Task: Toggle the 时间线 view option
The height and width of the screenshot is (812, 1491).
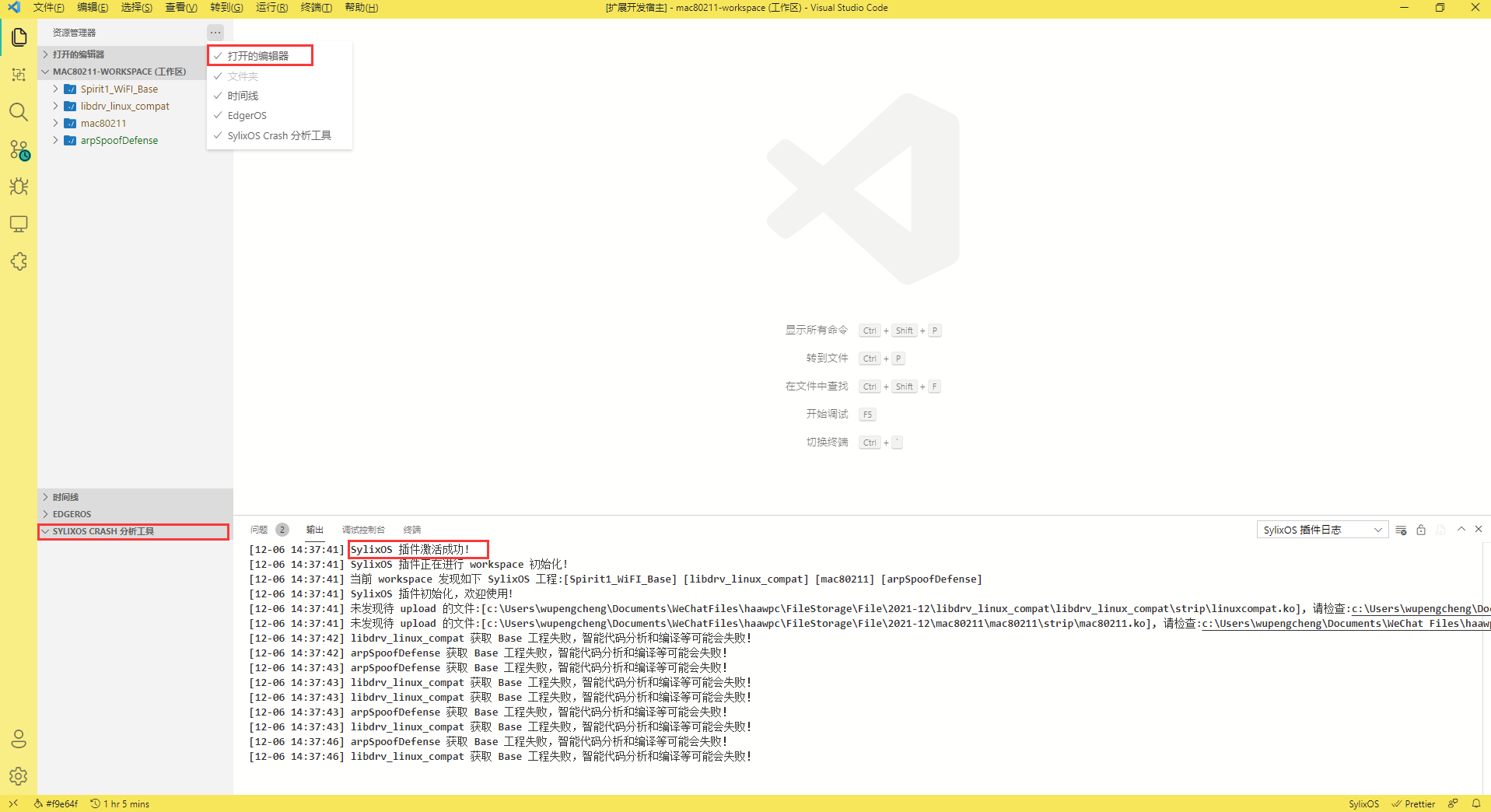Action: 279,96
